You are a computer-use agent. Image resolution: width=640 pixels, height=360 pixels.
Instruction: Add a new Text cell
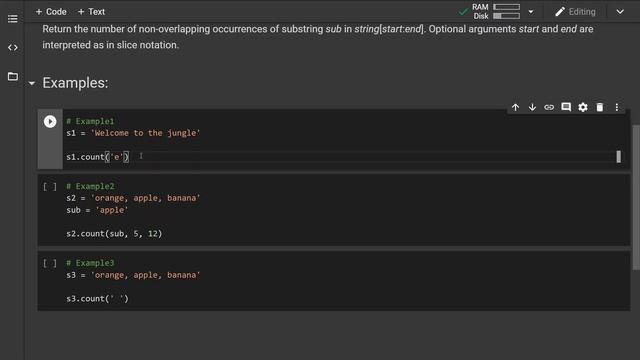click(x=91, y=12)
